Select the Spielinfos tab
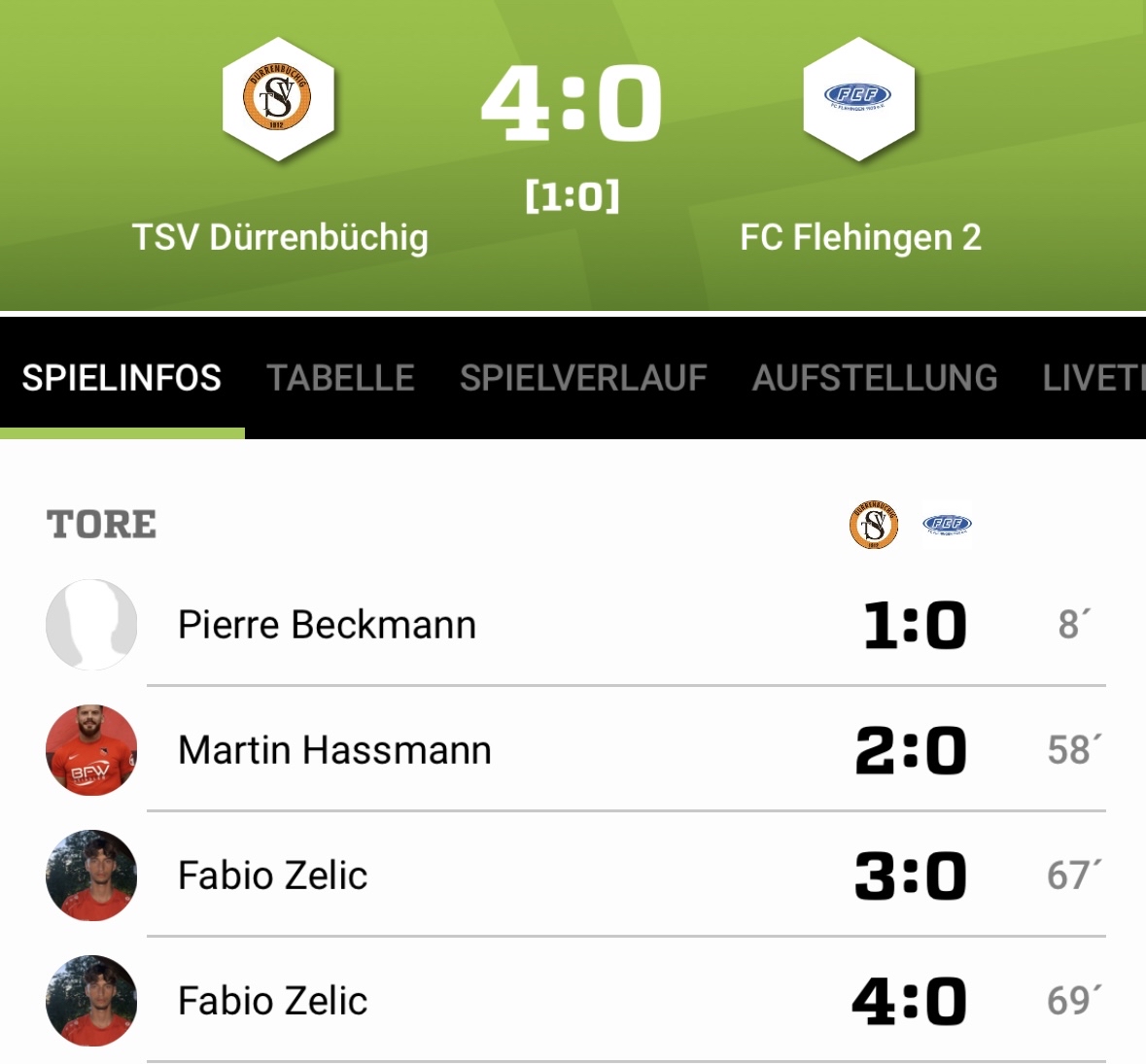This screenshot has width=1146, height=1064. tap(122, 378)
